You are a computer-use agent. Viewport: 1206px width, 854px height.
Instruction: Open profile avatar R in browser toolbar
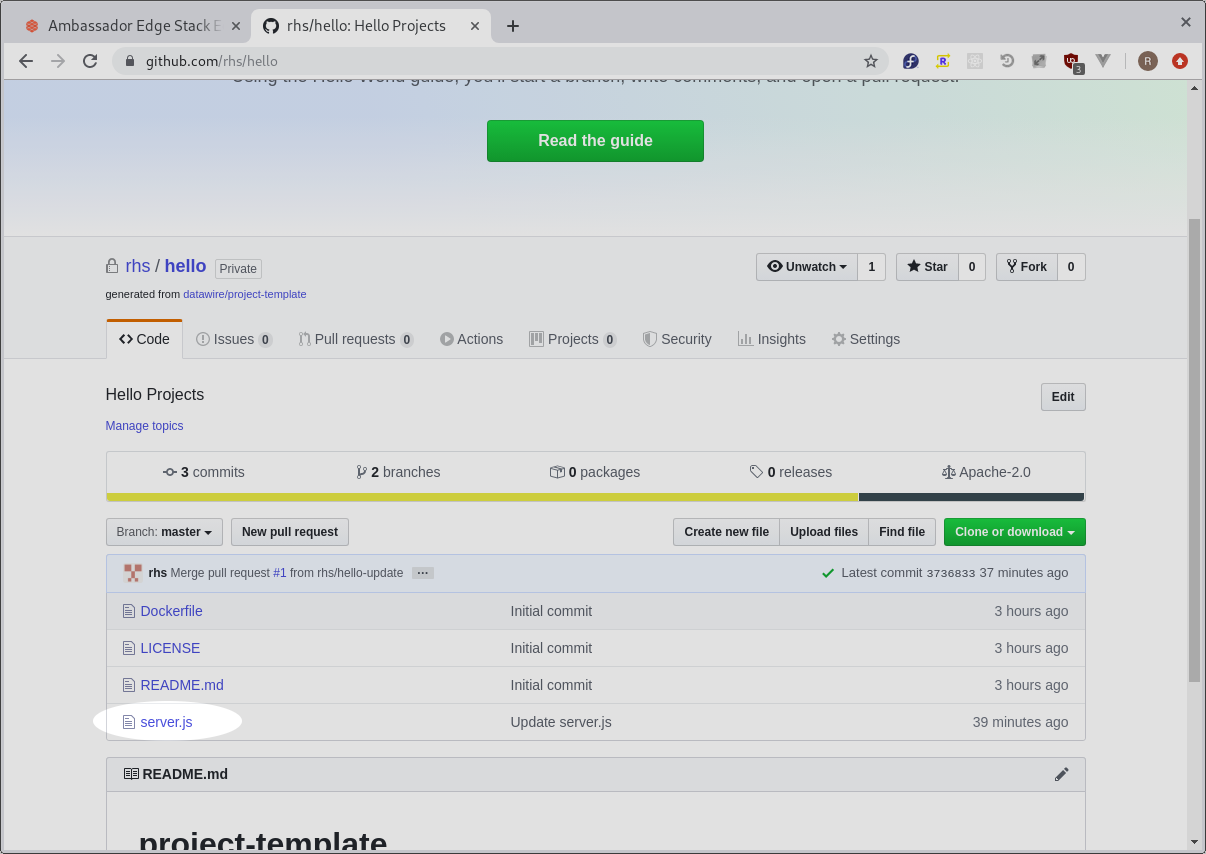tap(1147, 61)
